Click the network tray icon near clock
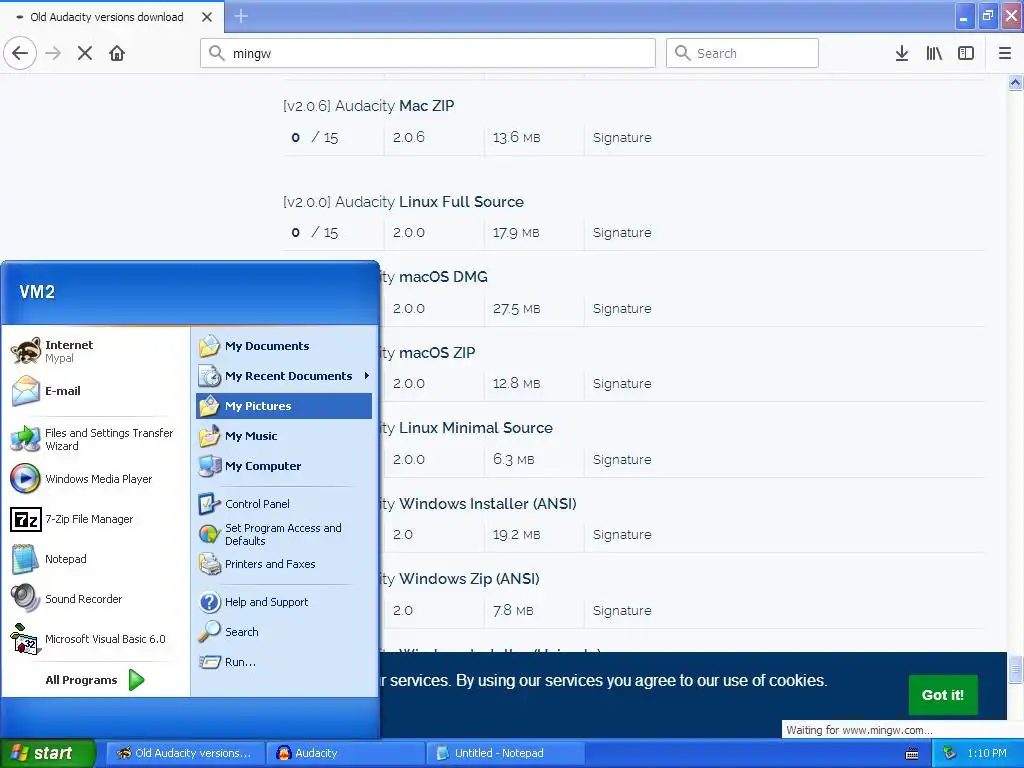 click(x=950, y=754)
